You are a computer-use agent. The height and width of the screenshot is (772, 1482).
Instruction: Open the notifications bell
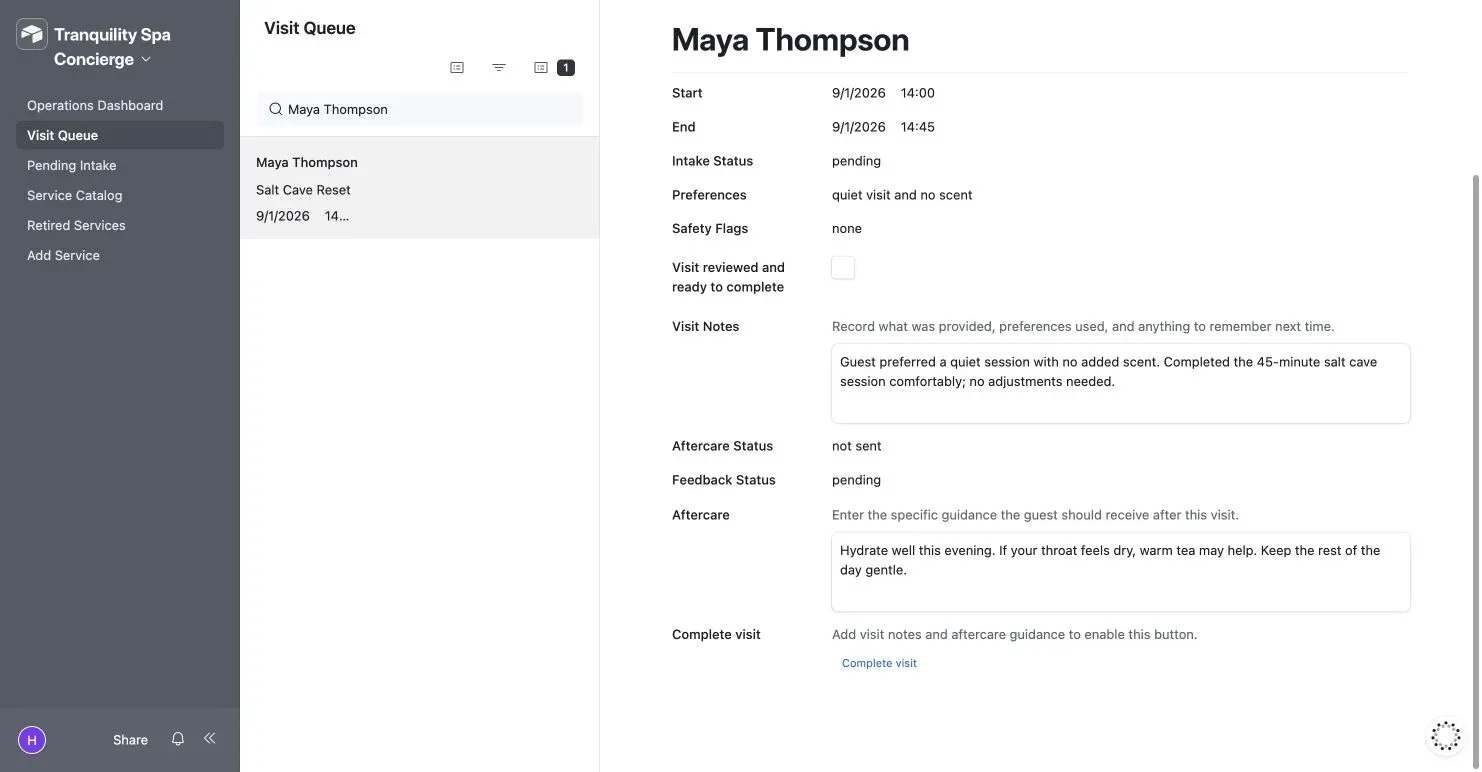point(178,739)
